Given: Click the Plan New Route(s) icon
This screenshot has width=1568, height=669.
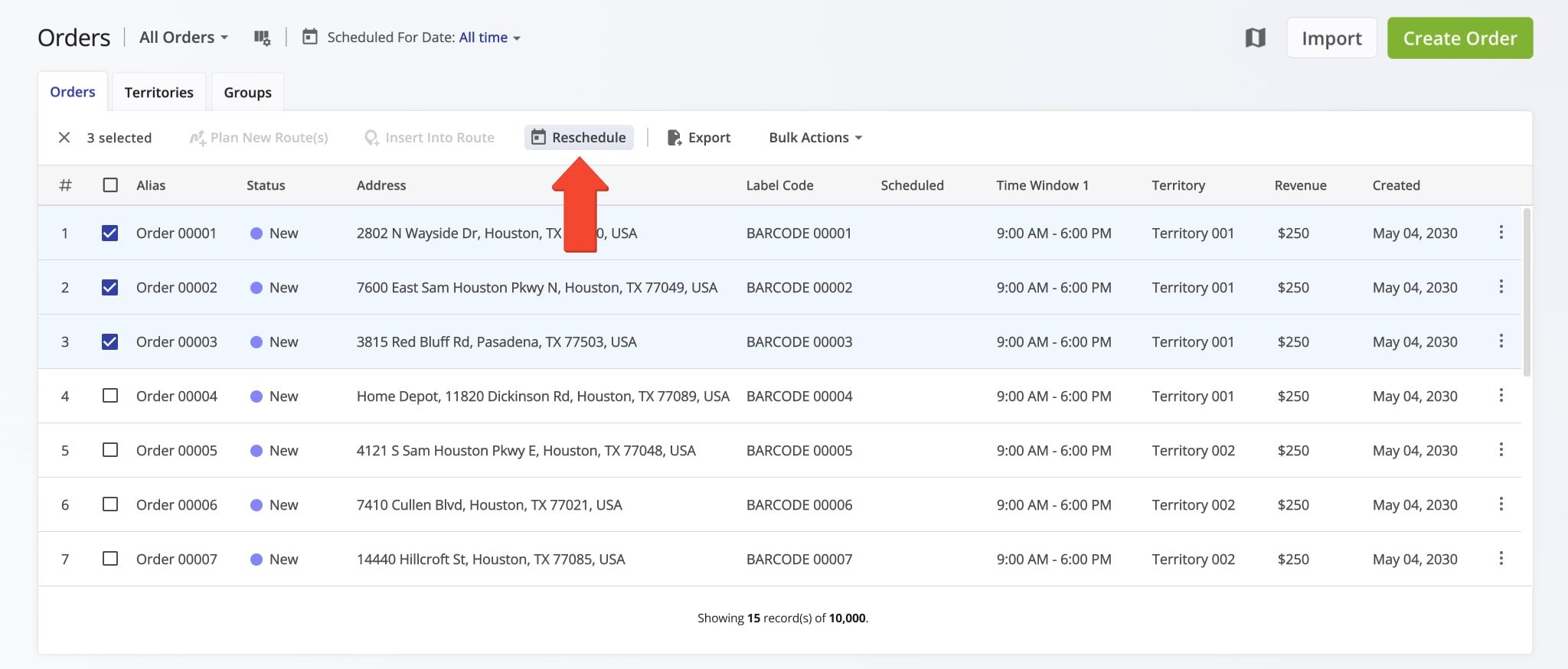Looking at the screenshot, I should 198,138.
